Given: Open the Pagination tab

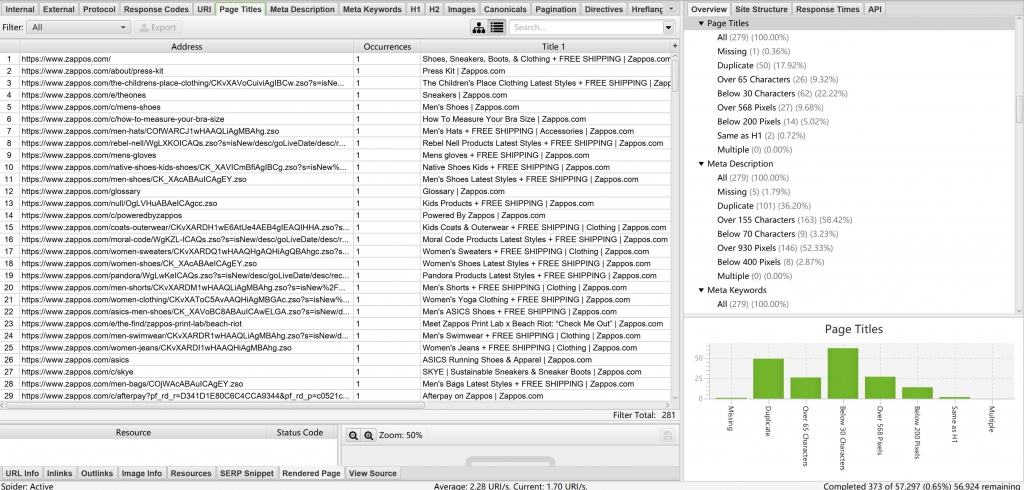Looking at the screenshot, I should click(x=555, y=9).
